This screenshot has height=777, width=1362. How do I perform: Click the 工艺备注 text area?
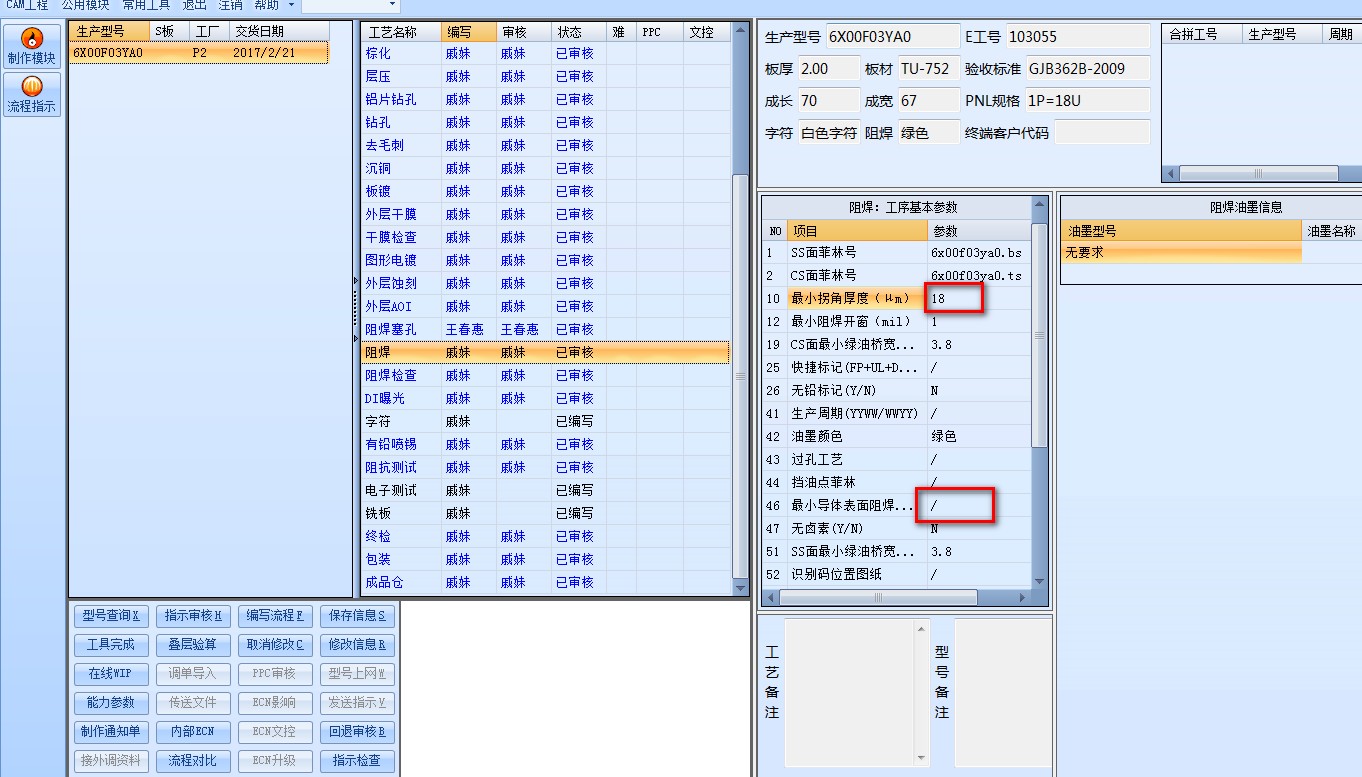tap(857, 690)
